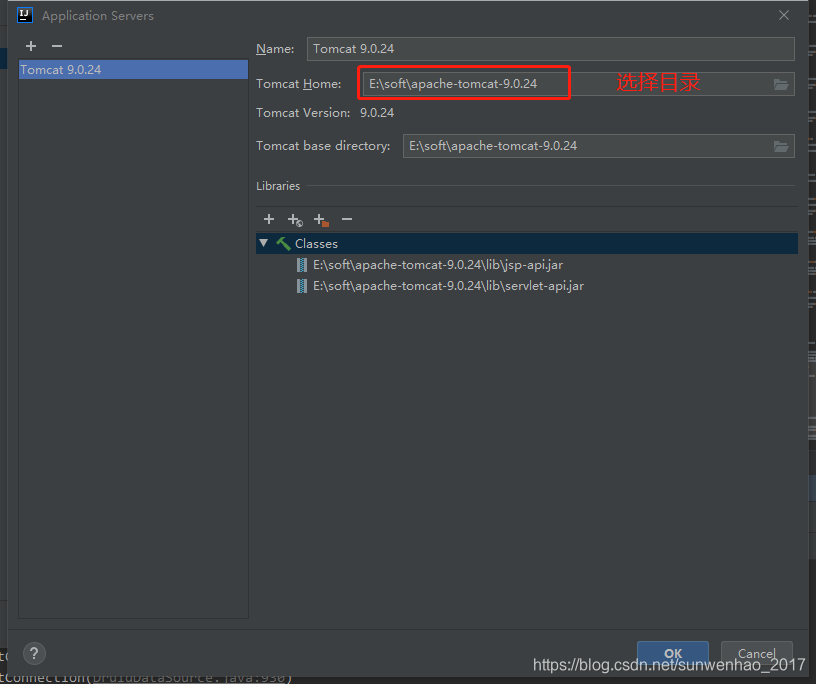Viewport: 816px width, 684px height.
Task: Click jar icon beside jsp-api.jar
Action: click(x=301, y=265)
